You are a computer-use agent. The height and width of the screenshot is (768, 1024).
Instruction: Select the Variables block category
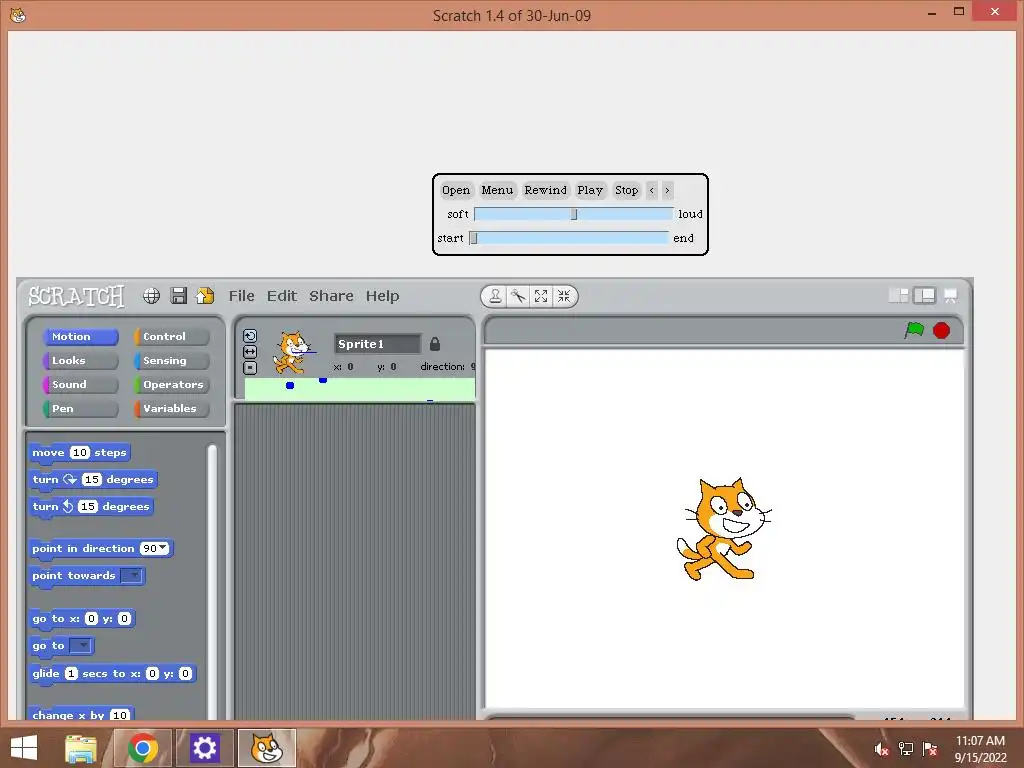[171, 409]
